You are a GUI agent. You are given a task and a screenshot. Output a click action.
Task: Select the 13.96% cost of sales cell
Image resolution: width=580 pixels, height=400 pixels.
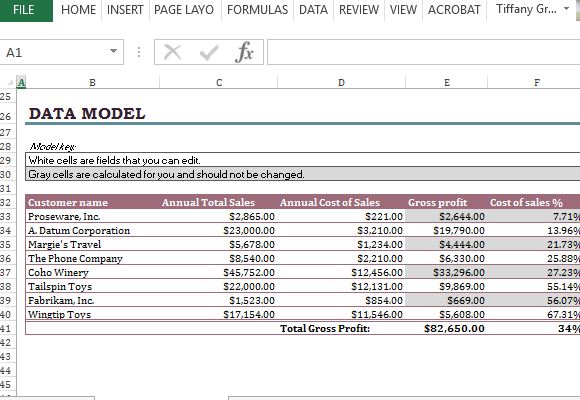[x=534, y=231]
